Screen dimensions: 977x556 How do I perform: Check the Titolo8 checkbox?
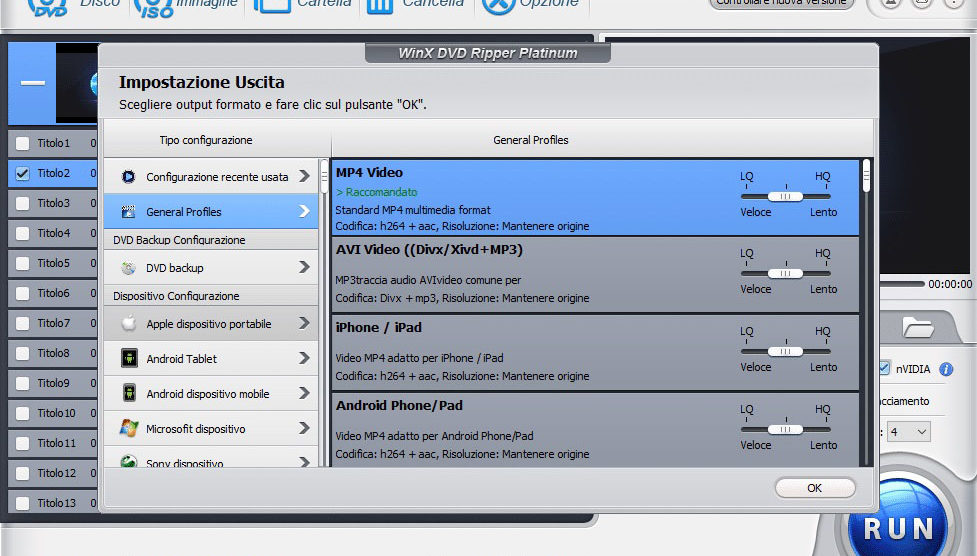pos(22,353)
